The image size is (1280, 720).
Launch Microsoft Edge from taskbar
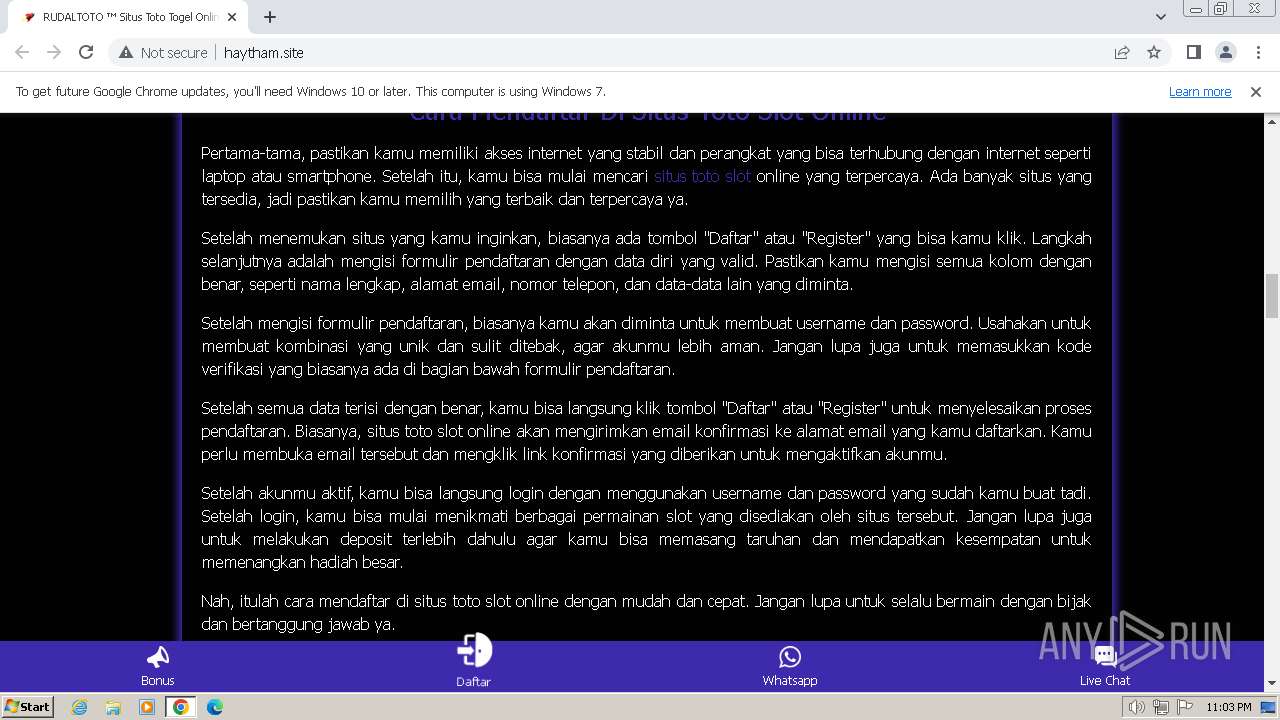(x=215, y=707)
